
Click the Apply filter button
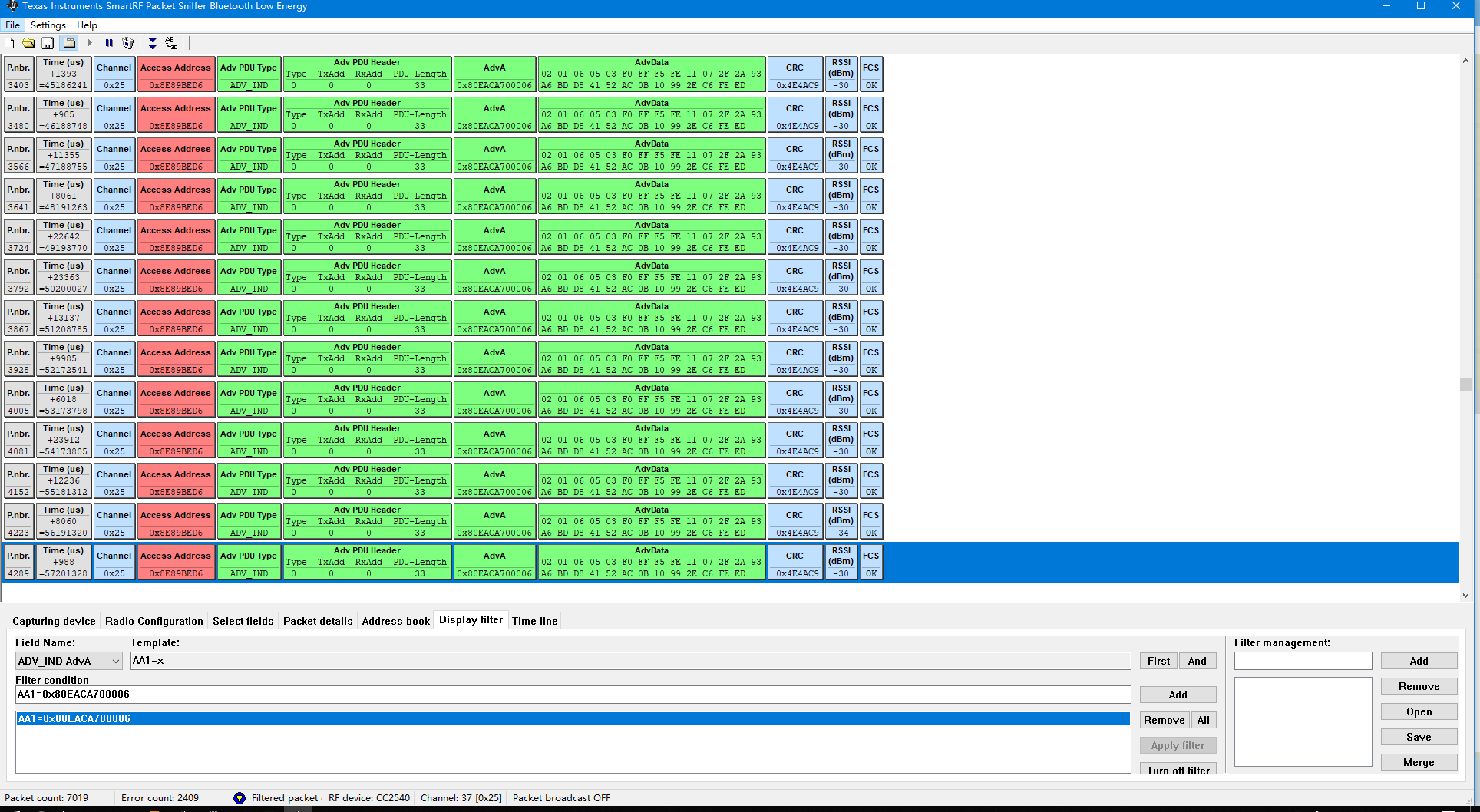[x=1178, y=744]
